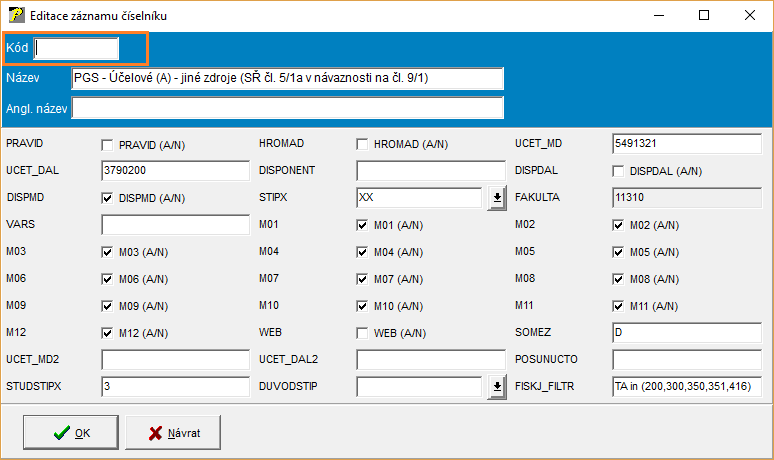
Task: Open the STIPX dropdown arrow
Action: [496, 199]
